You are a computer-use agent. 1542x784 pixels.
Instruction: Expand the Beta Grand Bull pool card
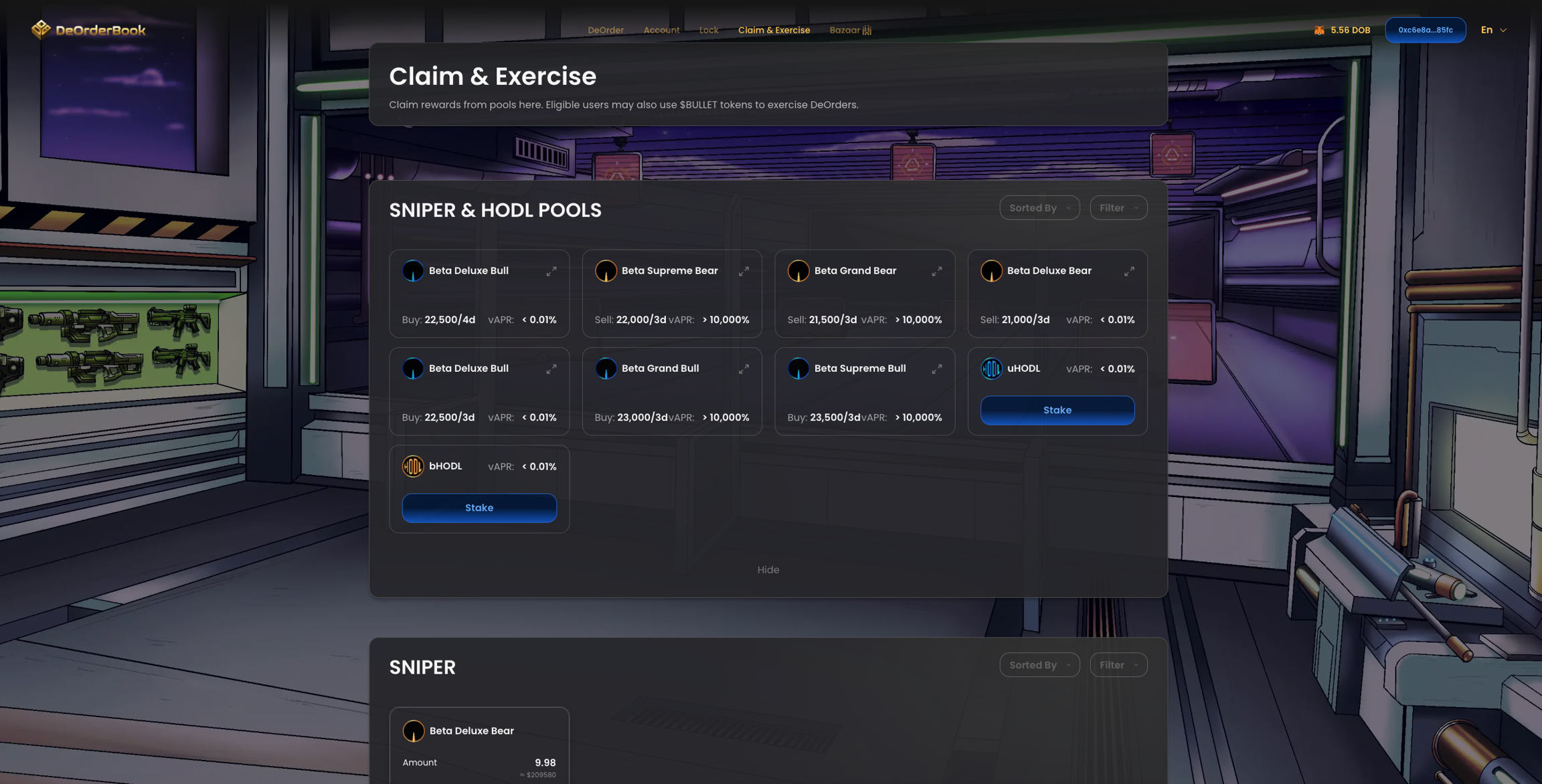click(x=744, y=369)
